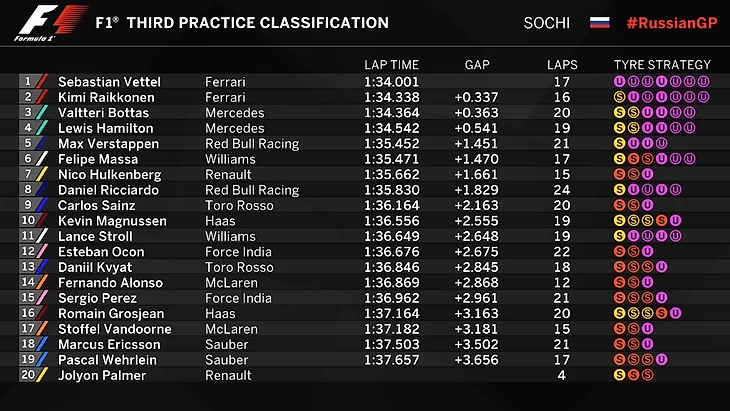
Task: Click the SOCHI location label
Action: coord(546,22)
